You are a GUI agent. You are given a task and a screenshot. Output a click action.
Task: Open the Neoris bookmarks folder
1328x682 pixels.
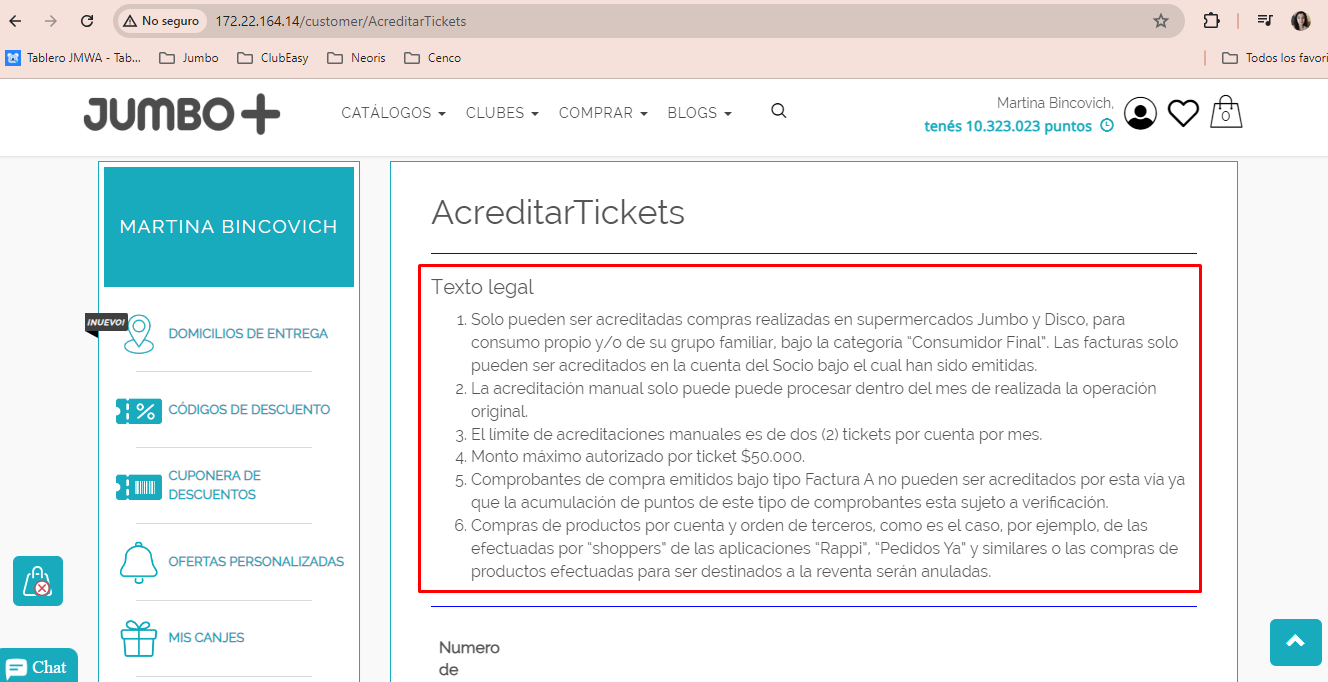[356, 58]
